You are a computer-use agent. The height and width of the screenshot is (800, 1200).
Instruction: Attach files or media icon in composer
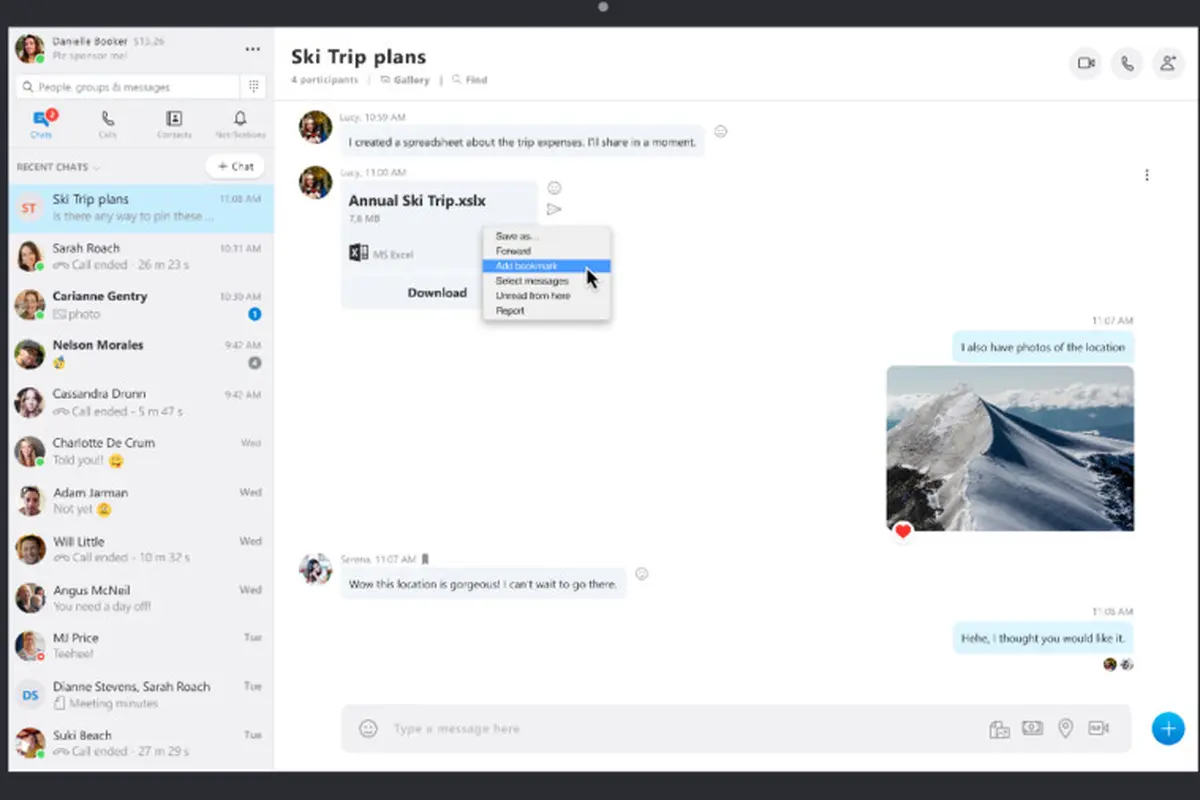pos(999,729)
